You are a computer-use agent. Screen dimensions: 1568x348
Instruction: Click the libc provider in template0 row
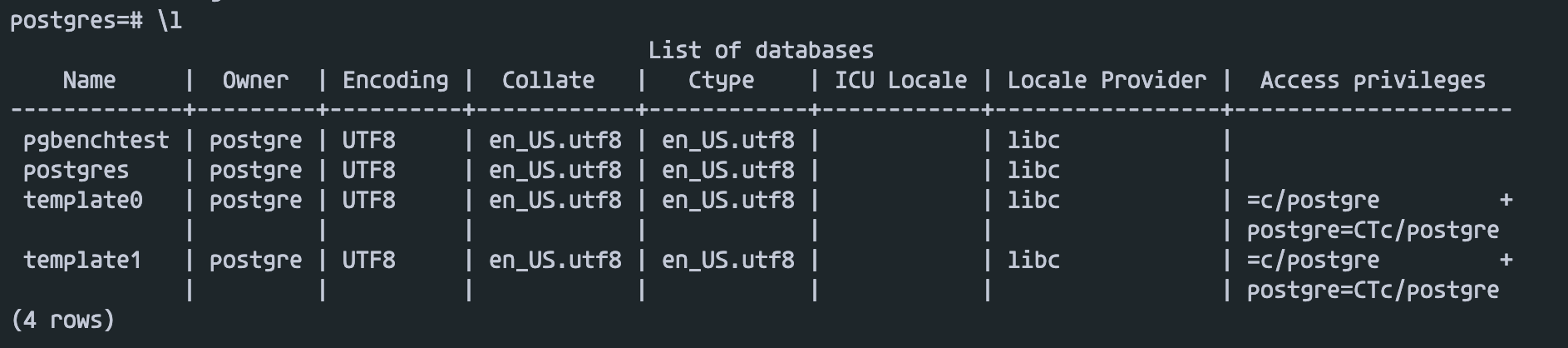pos(1033,201)
